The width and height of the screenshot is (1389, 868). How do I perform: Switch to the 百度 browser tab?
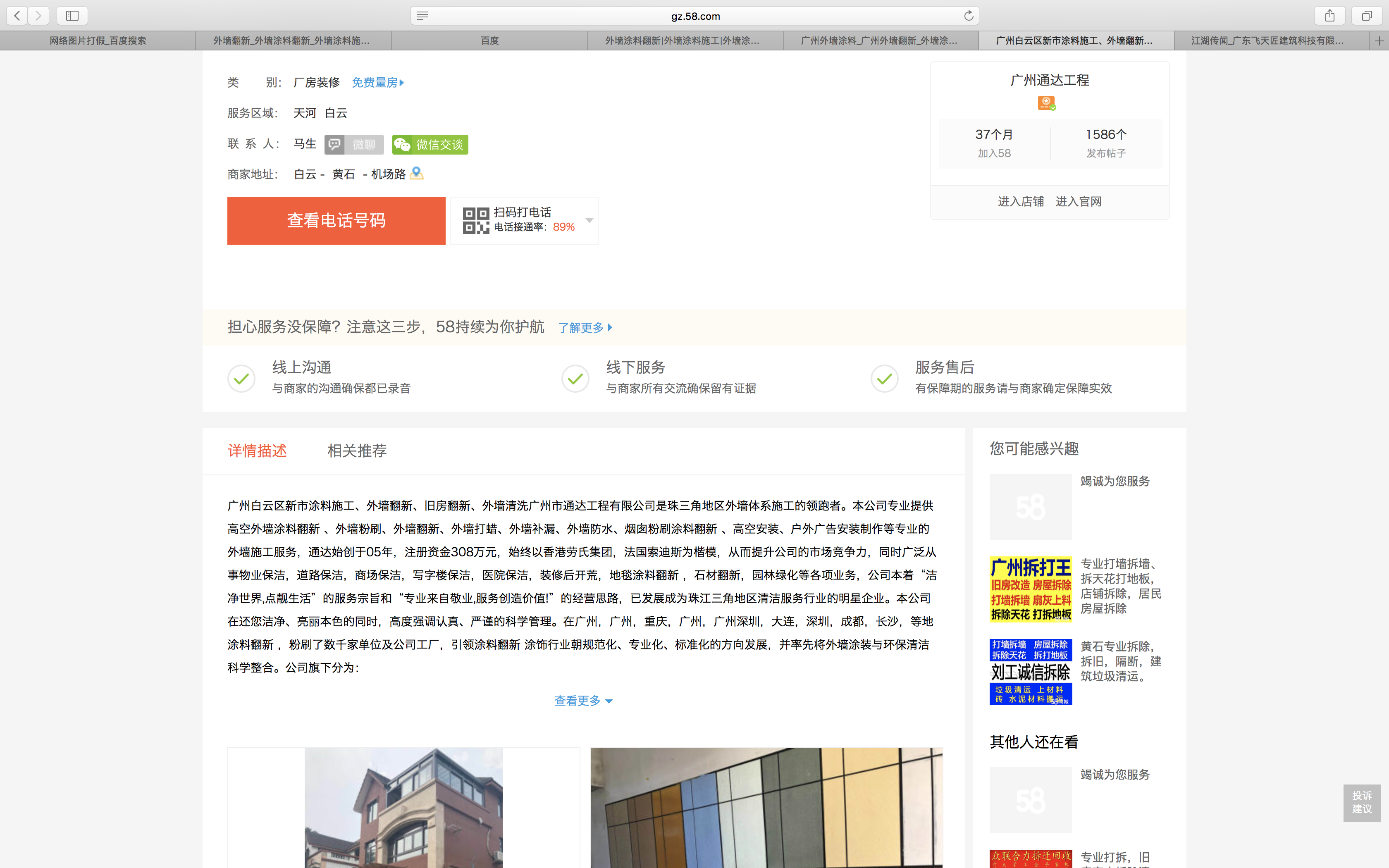tap(489, 41)
